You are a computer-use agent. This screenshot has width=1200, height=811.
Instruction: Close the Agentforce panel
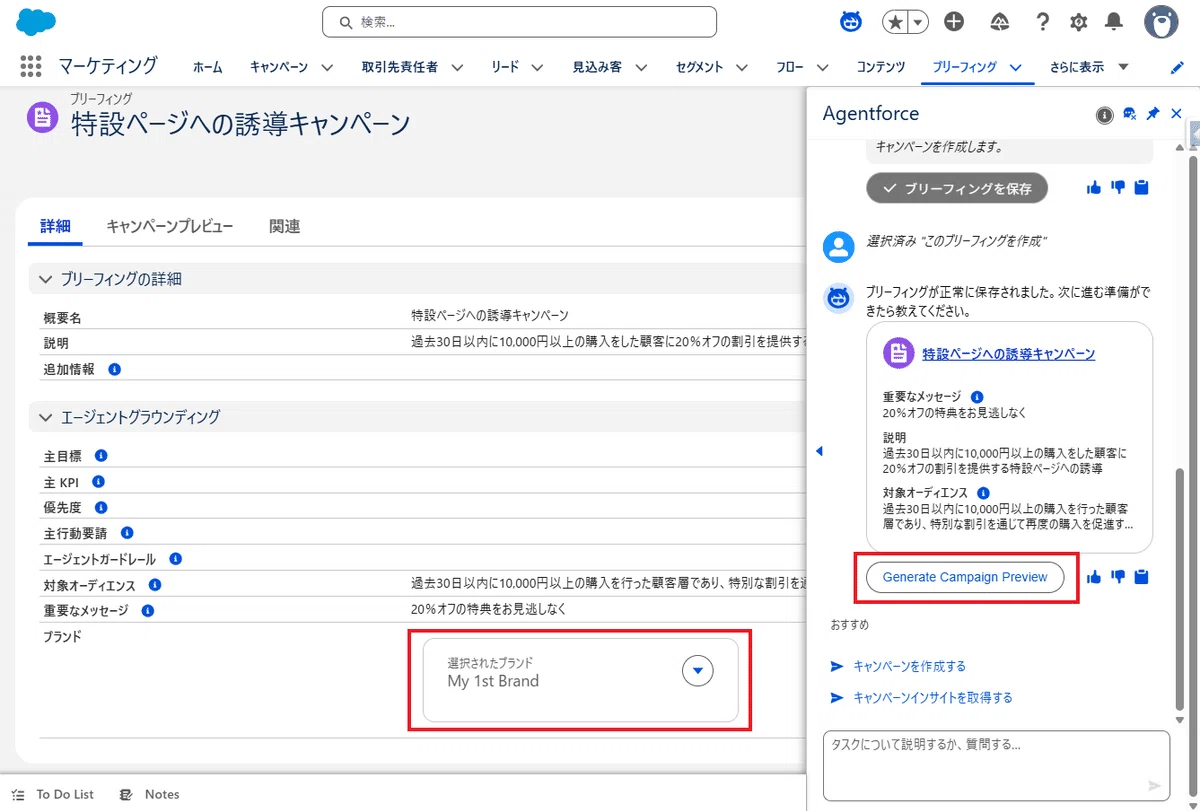(1176, 114)
